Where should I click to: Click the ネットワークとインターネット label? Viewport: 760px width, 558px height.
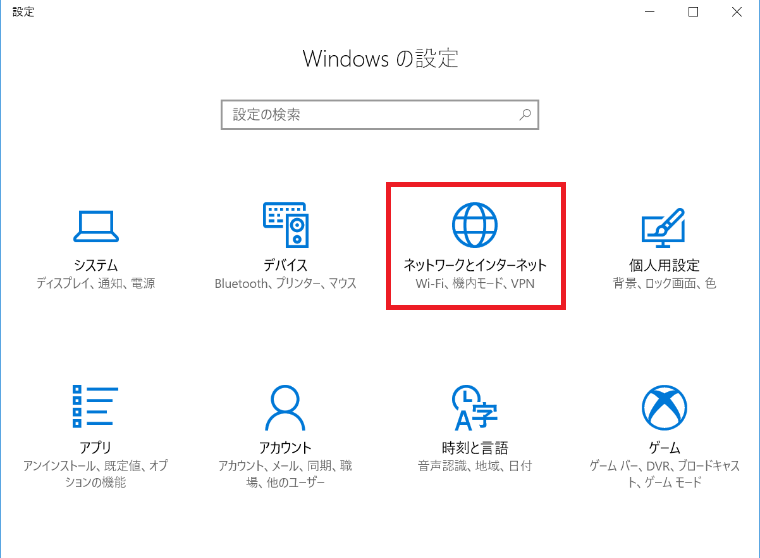pos(475,265)
